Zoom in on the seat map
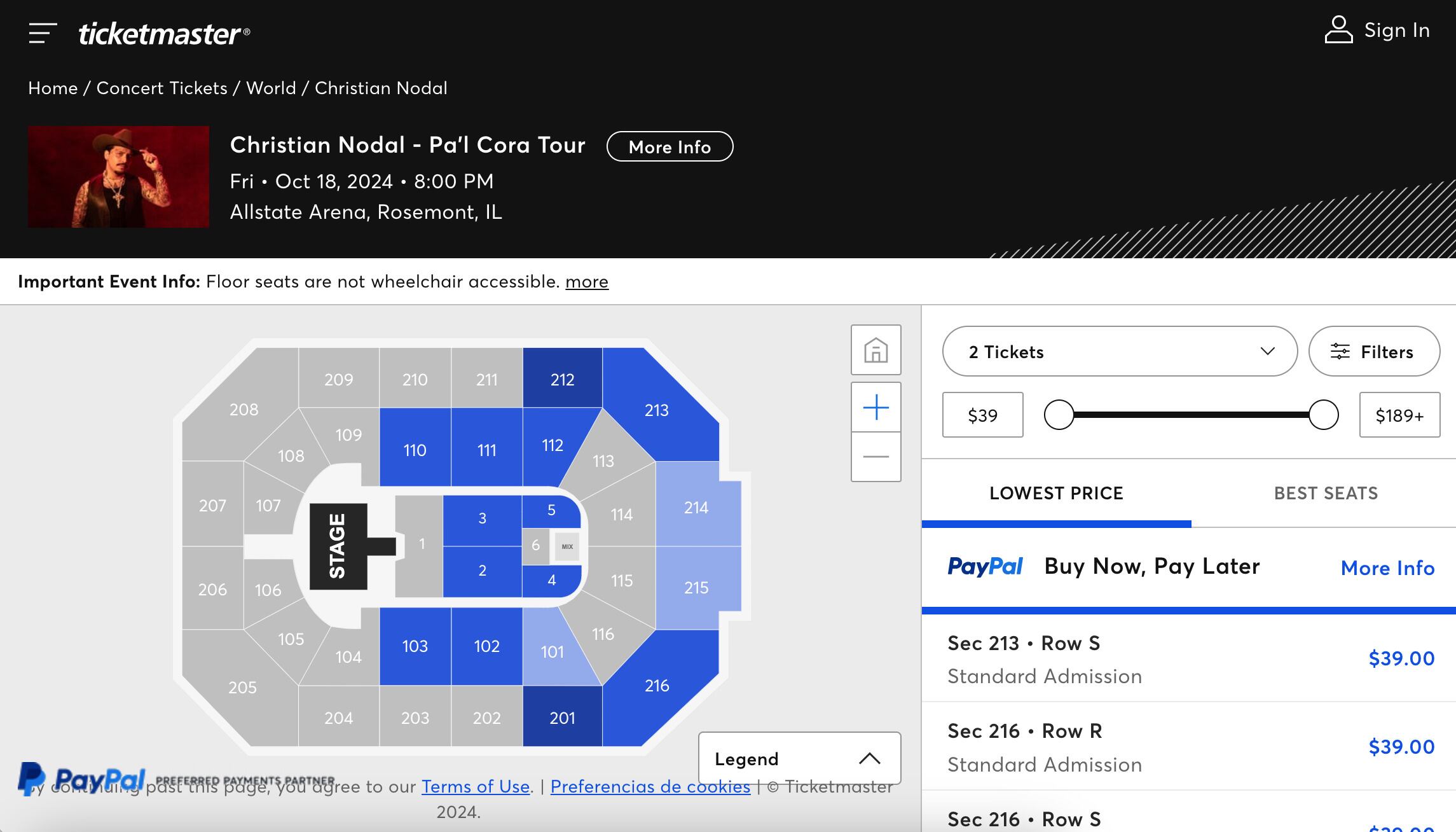 click(876, 407)
